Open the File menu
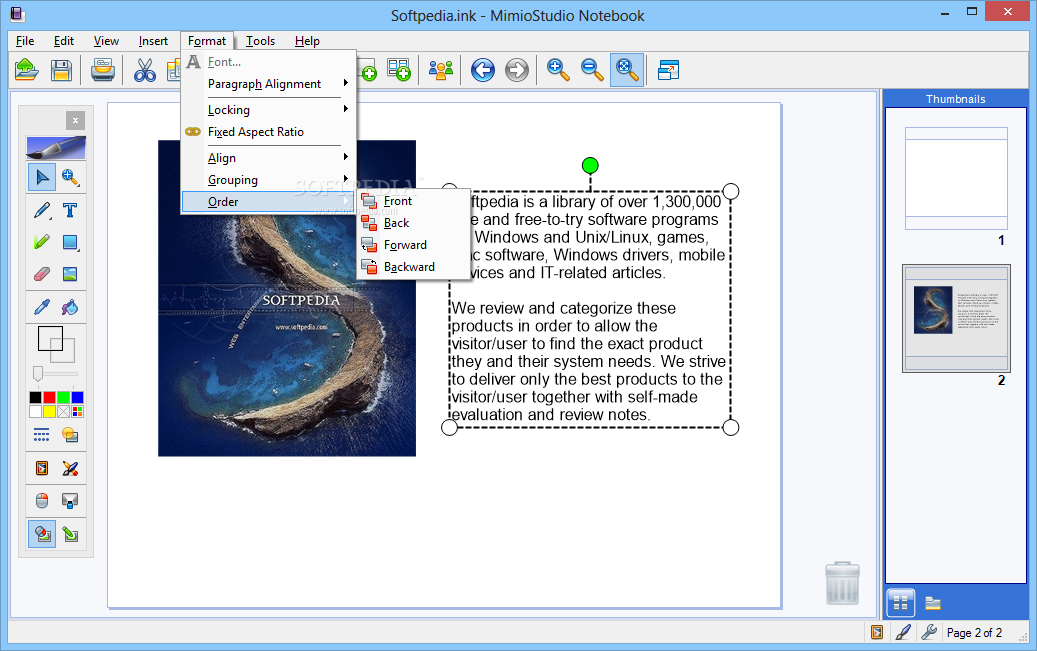 pos(25,41)
